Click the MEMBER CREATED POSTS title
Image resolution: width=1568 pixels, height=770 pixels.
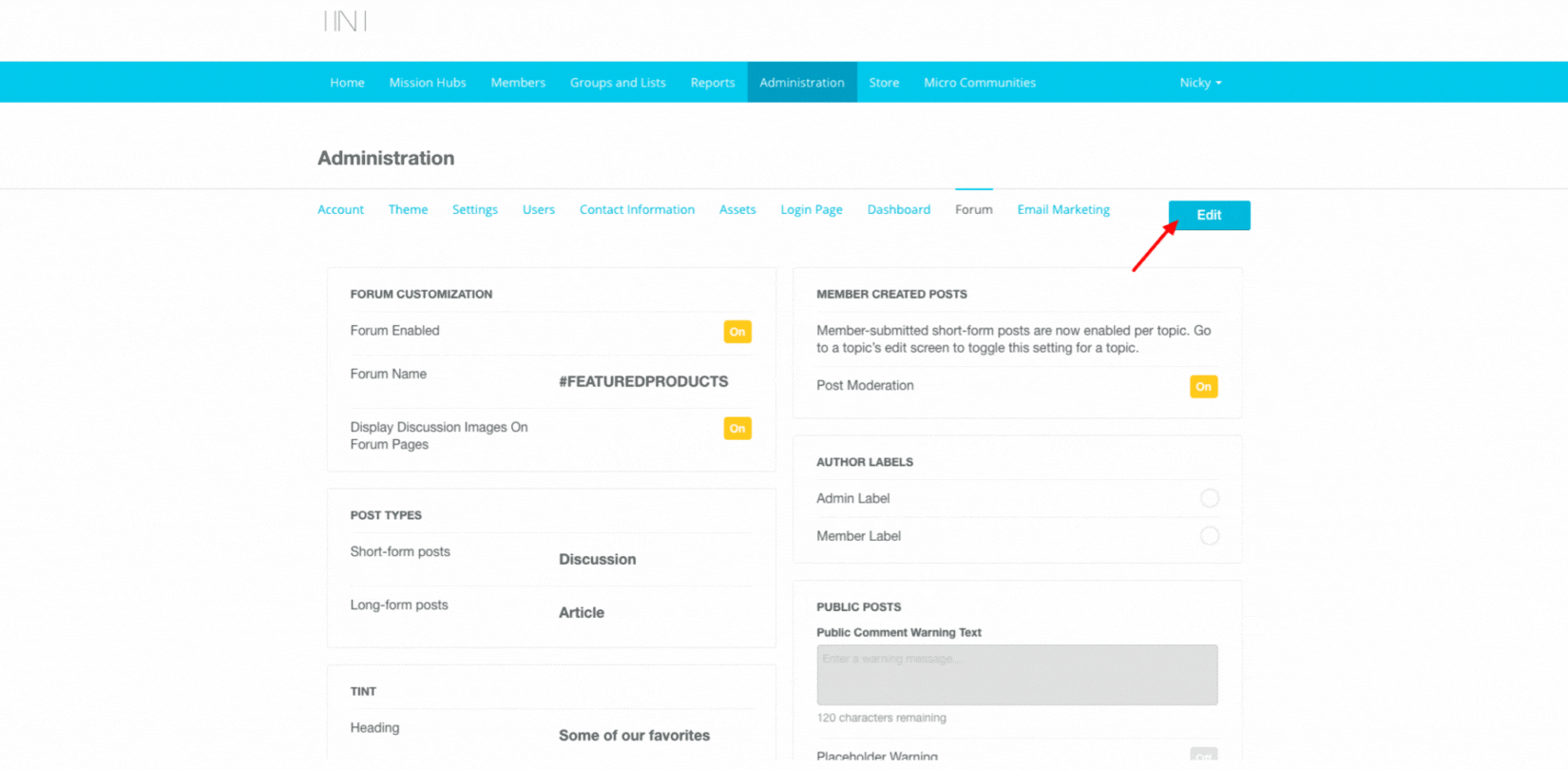[891, 294]
